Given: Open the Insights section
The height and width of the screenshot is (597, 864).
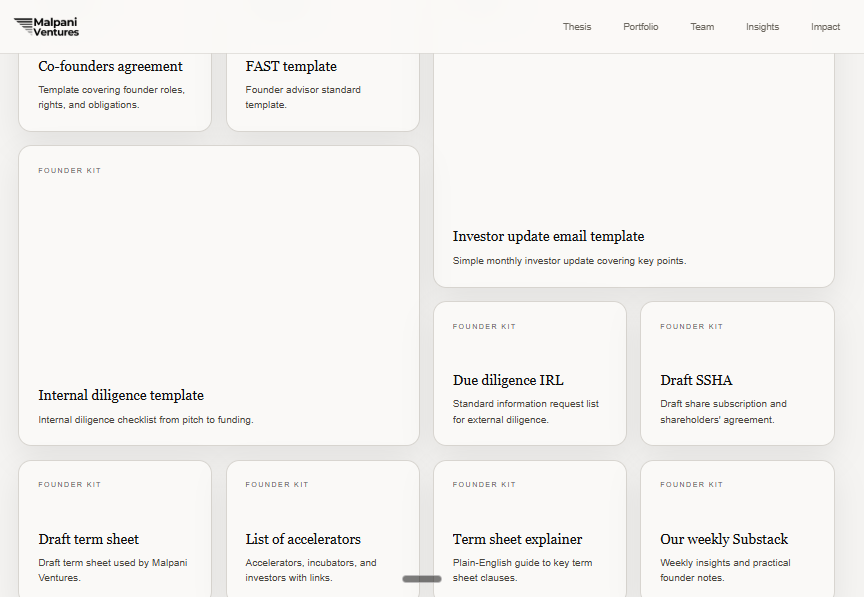Looking at the screenshot, I should click(x=762, y=27).
